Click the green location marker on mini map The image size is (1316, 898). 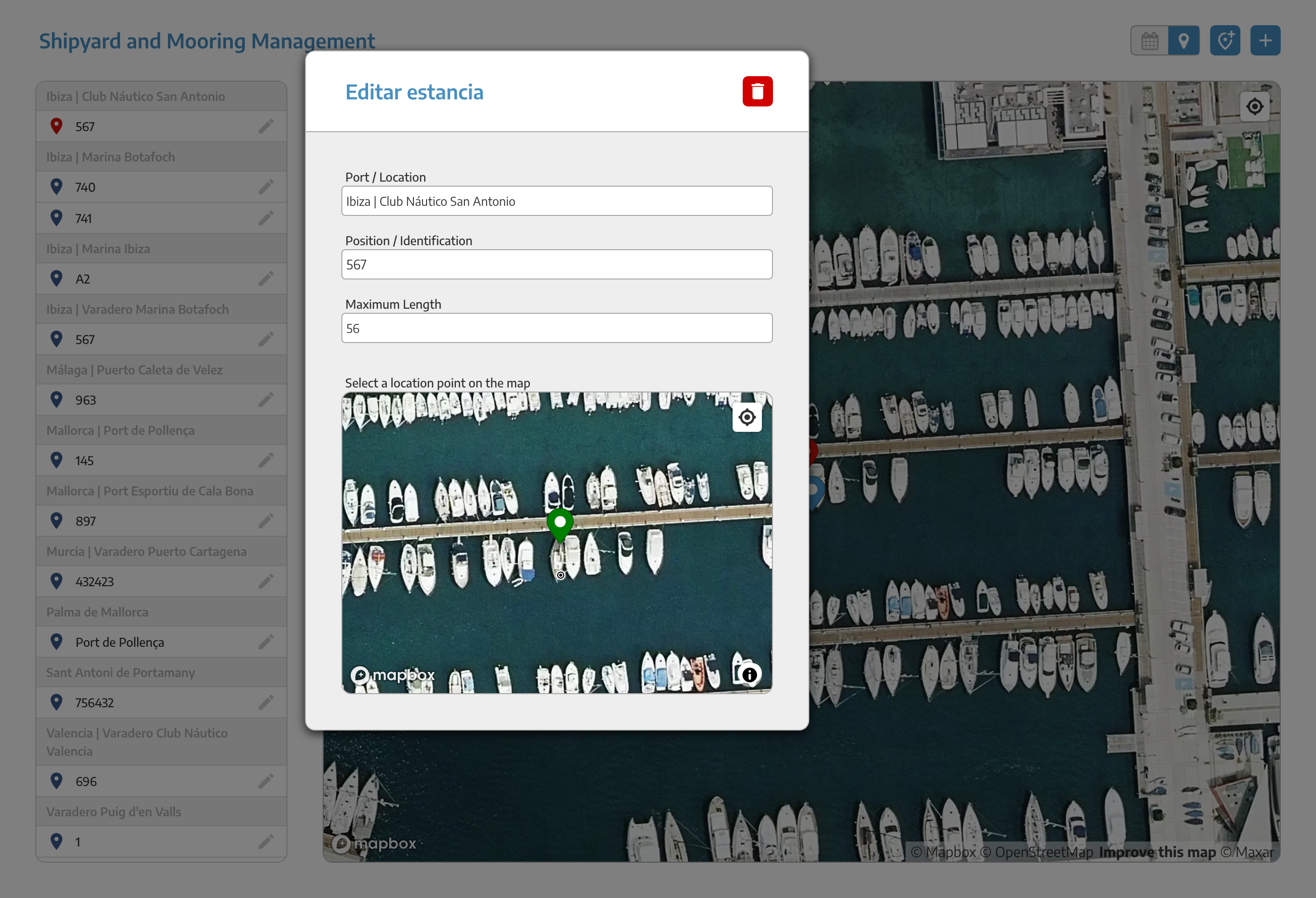560,525
